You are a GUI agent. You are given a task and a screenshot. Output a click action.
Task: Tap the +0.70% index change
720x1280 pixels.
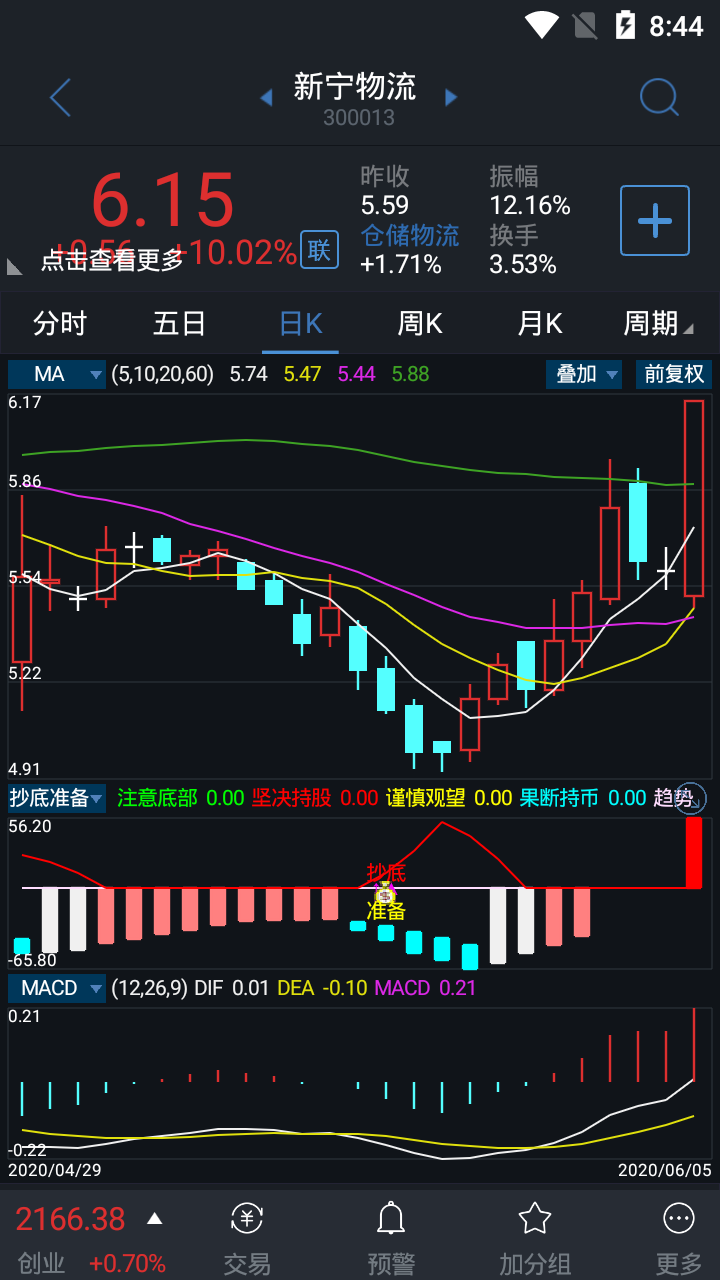tap(128, 1263)
